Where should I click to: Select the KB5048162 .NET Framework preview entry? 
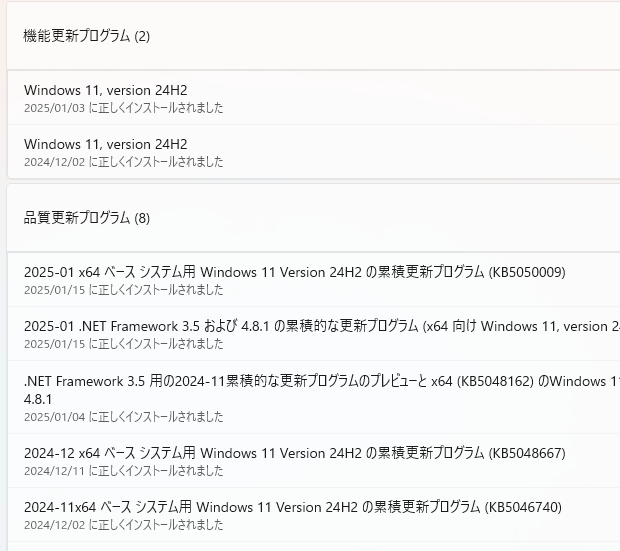point(314,398)
